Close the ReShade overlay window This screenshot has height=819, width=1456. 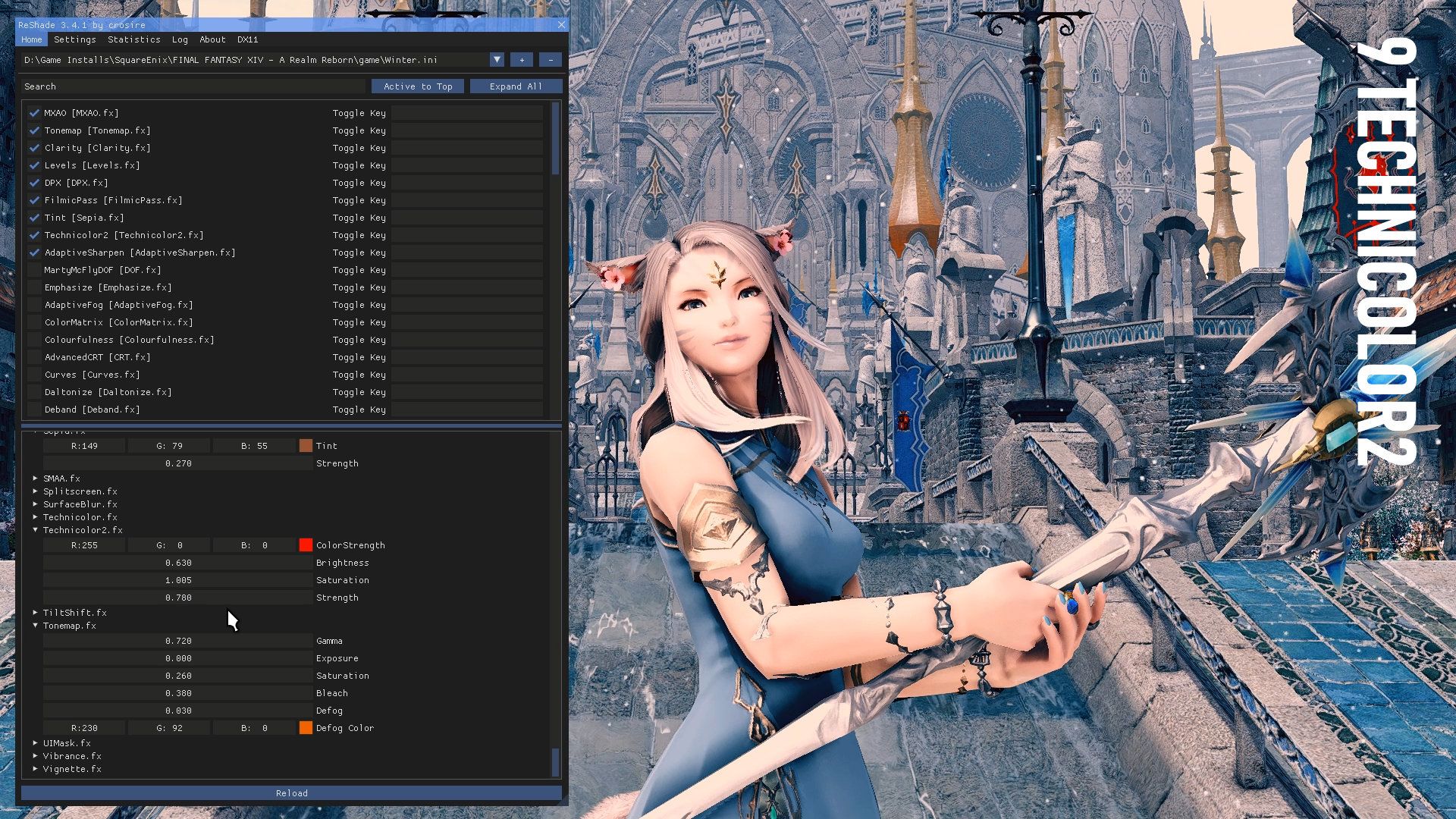pyautogui.click(x=561, y=25)
